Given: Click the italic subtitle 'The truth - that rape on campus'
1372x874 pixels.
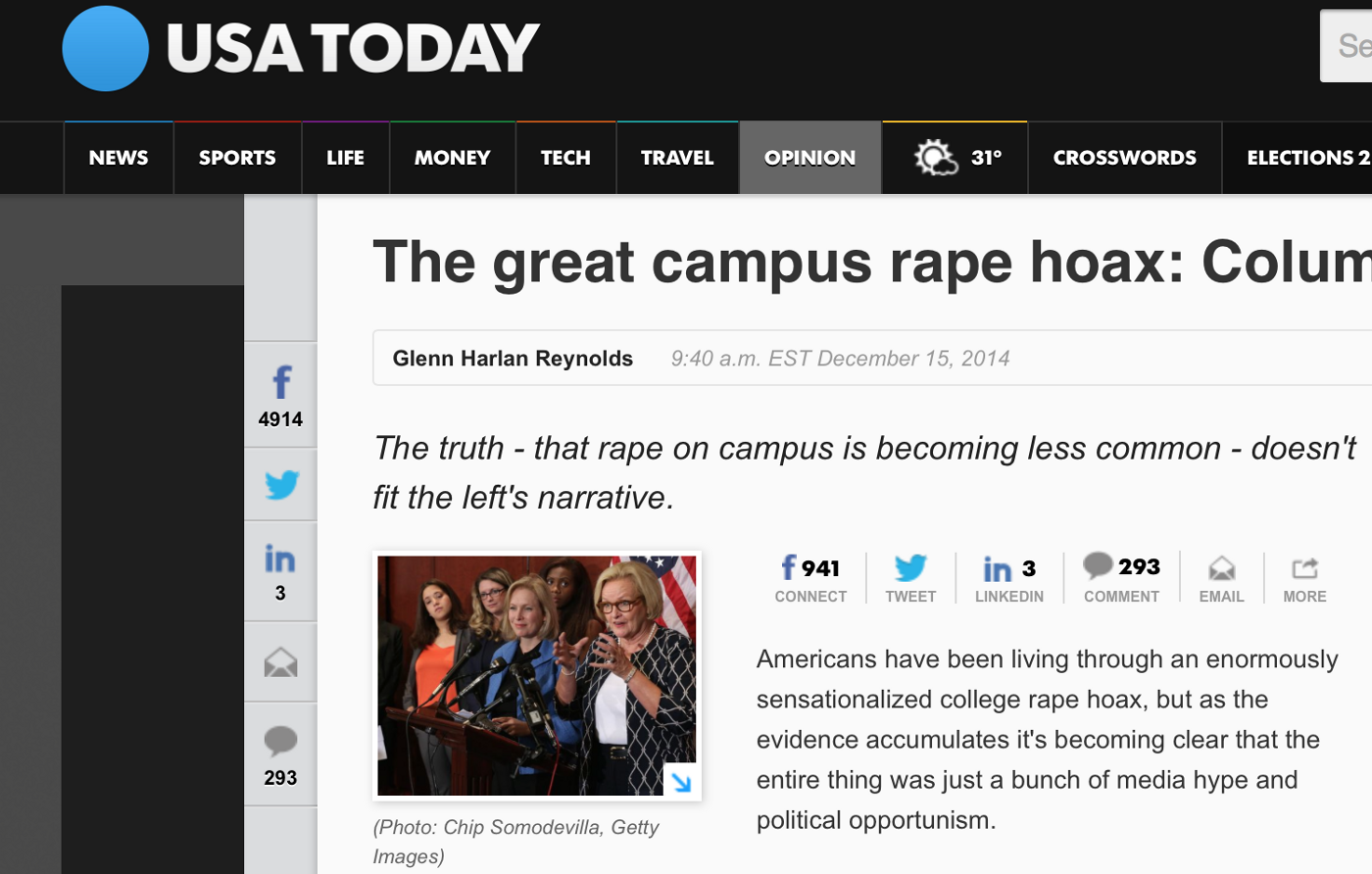Looking at the screenshot, I should [x=864, y=472].
